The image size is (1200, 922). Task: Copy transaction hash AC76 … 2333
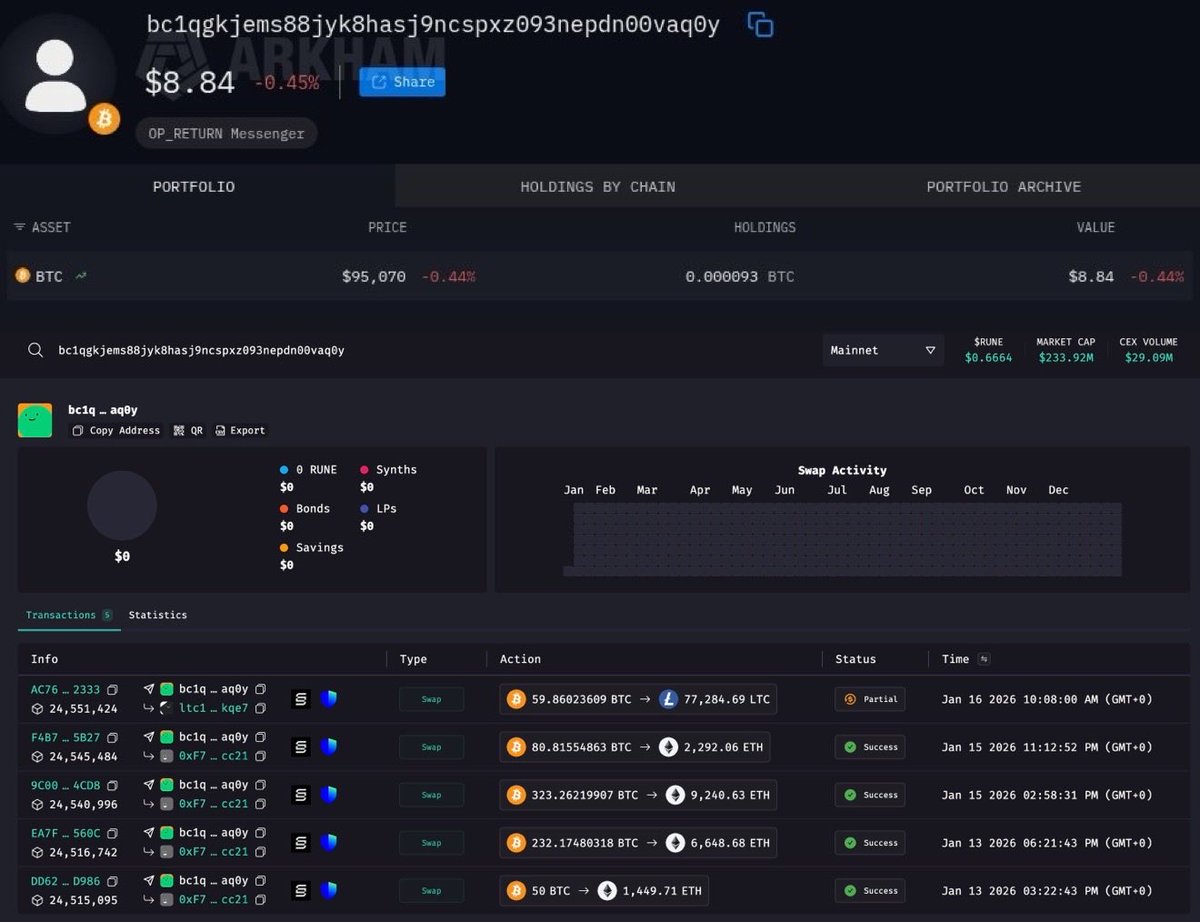[x=112, y=689]
